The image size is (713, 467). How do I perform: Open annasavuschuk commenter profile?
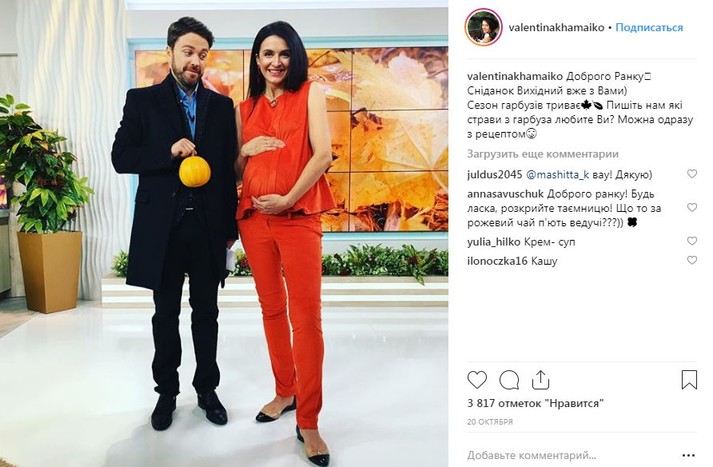505,194
